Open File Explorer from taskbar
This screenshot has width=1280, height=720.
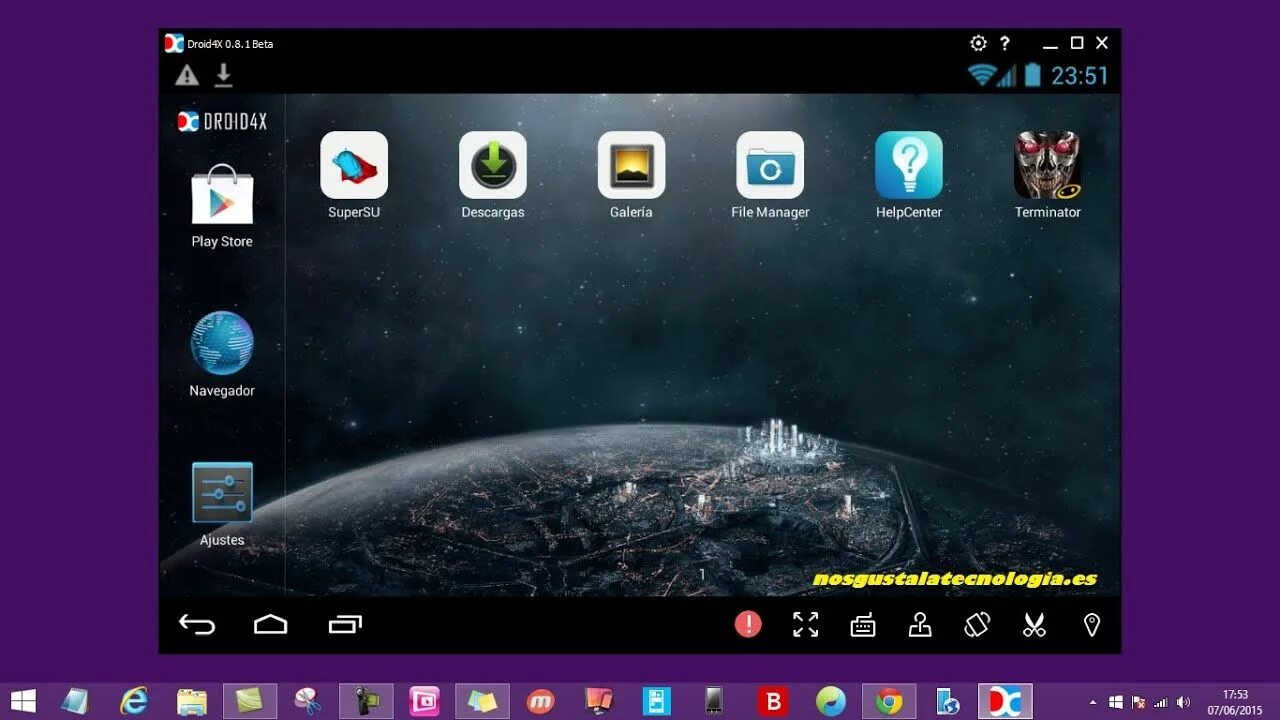click(x=191, y=701)
